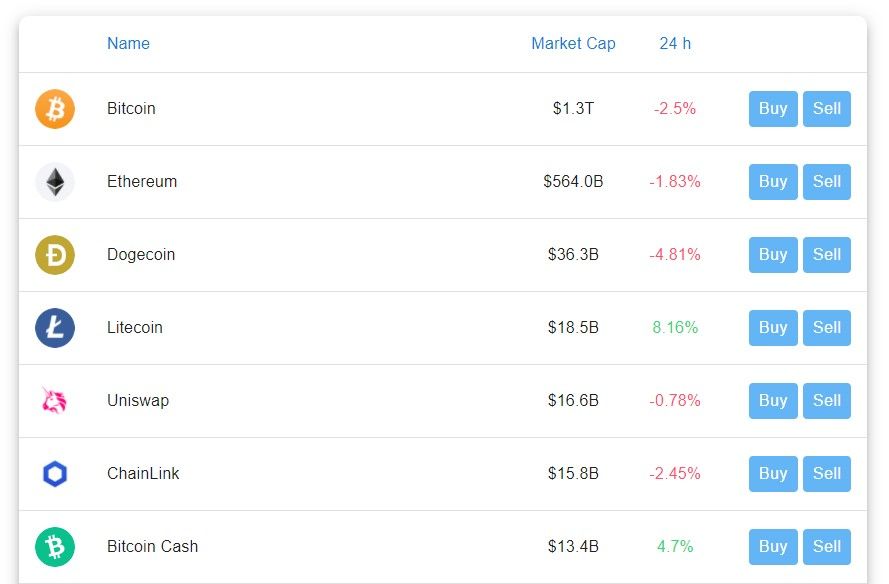Select Litecoin's 8.16% change value
Image resolution: width=889 pixels, height=584 pixels.
tap(675, 328)
